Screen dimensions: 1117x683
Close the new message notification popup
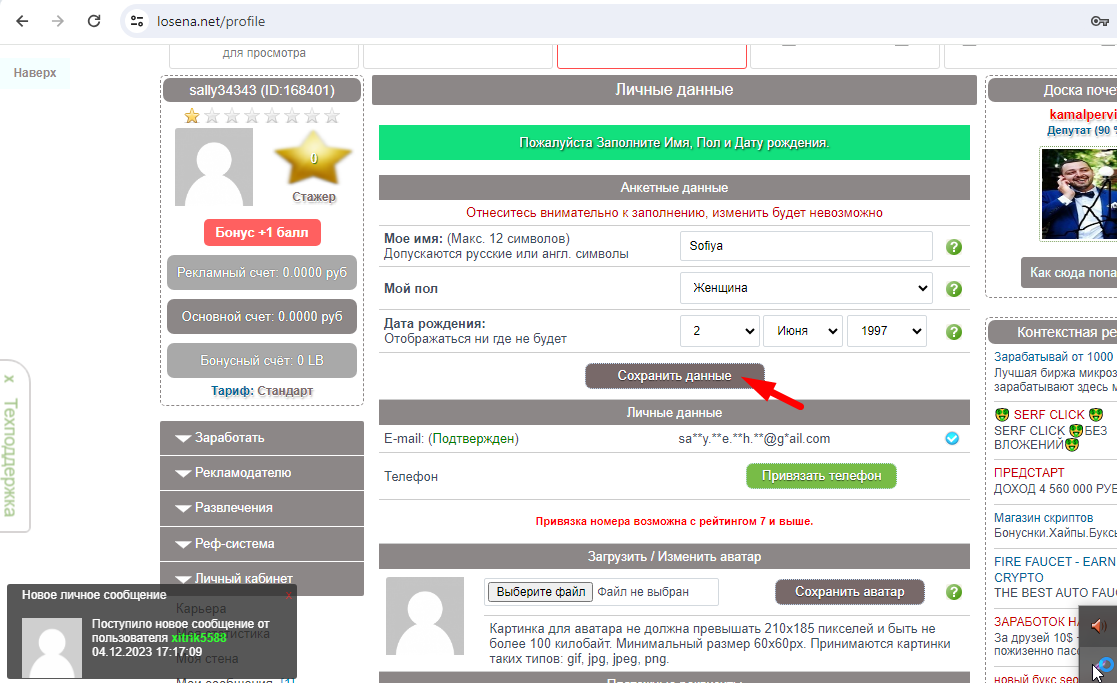click(x=289, y=595)
